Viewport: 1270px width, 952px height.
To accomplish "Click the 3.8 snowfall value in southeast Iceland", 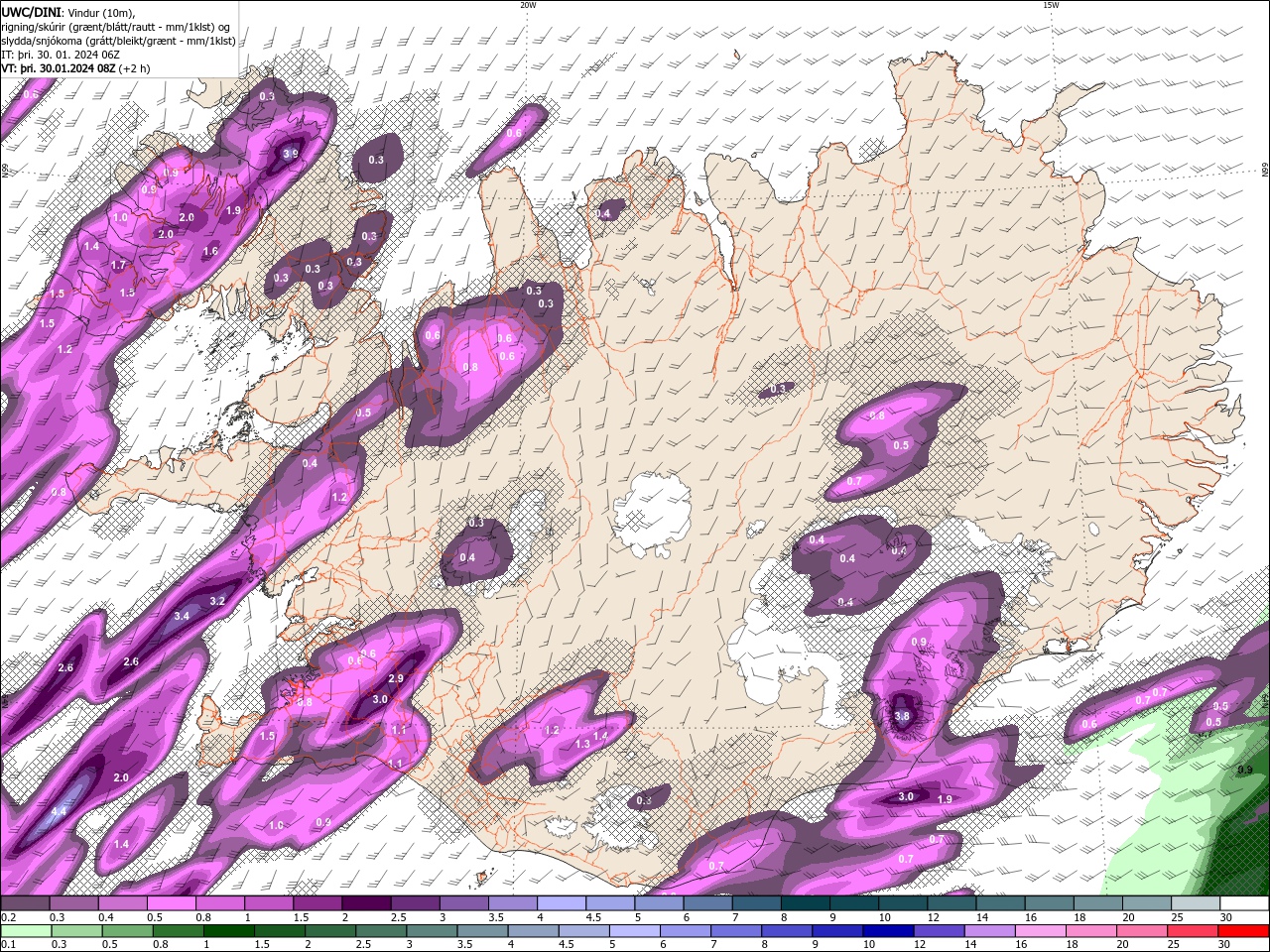I will (x=902, y=716).
